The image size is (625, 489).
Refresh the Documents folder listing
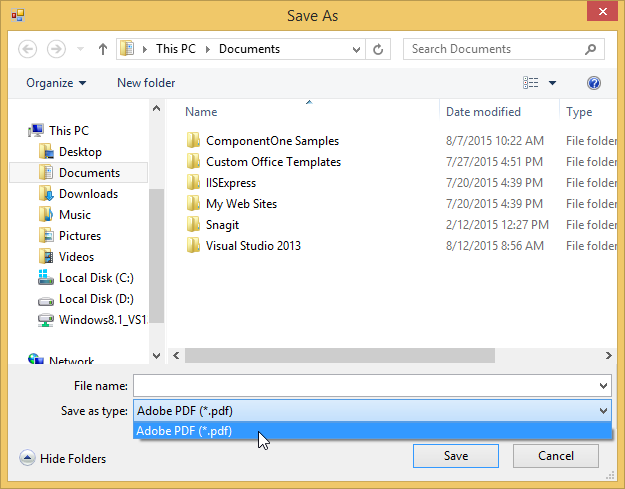(x=378, y=49)
